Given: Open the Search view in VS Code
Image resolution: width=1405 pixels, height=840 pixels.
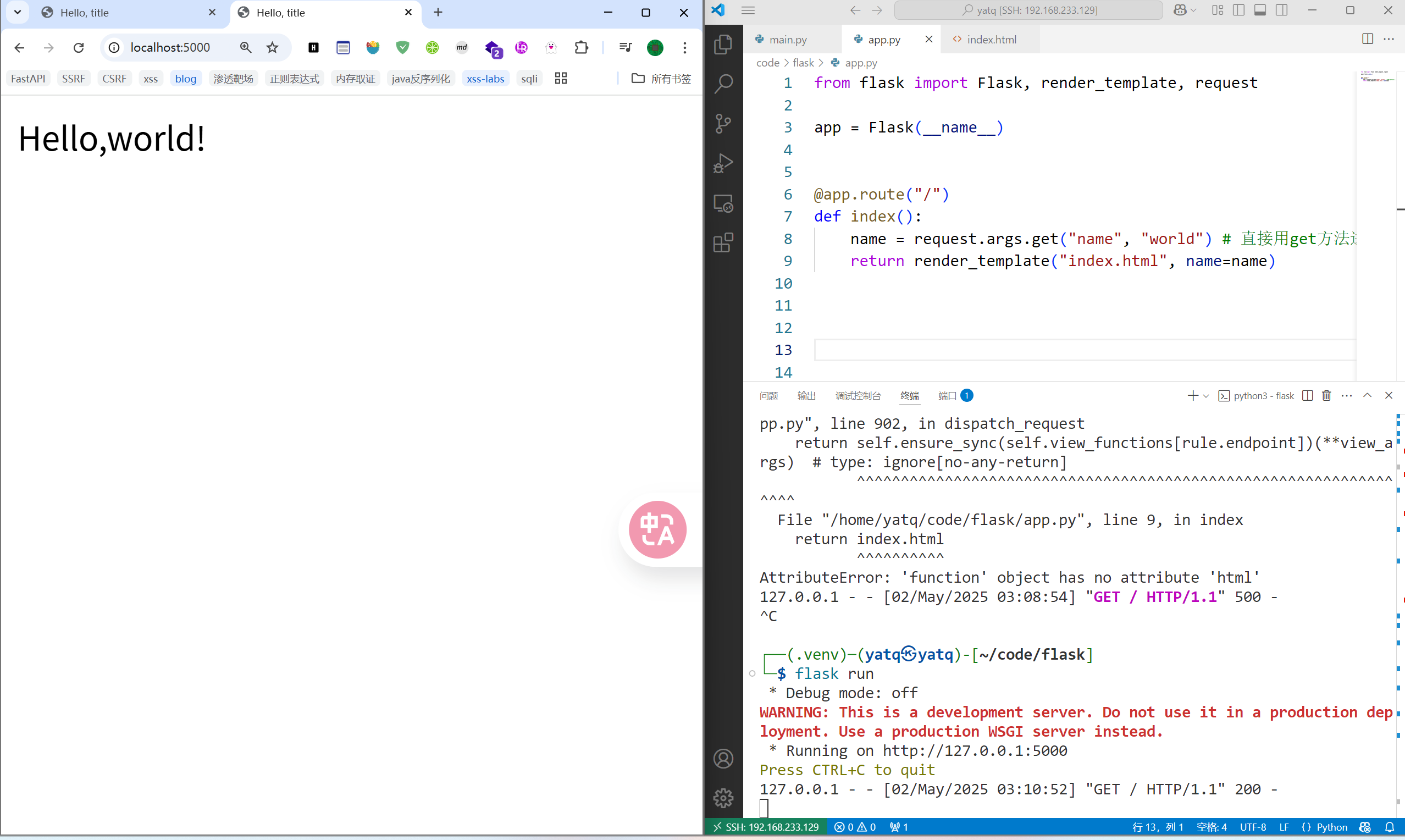Looking at the screenshot, I should 723,84.
